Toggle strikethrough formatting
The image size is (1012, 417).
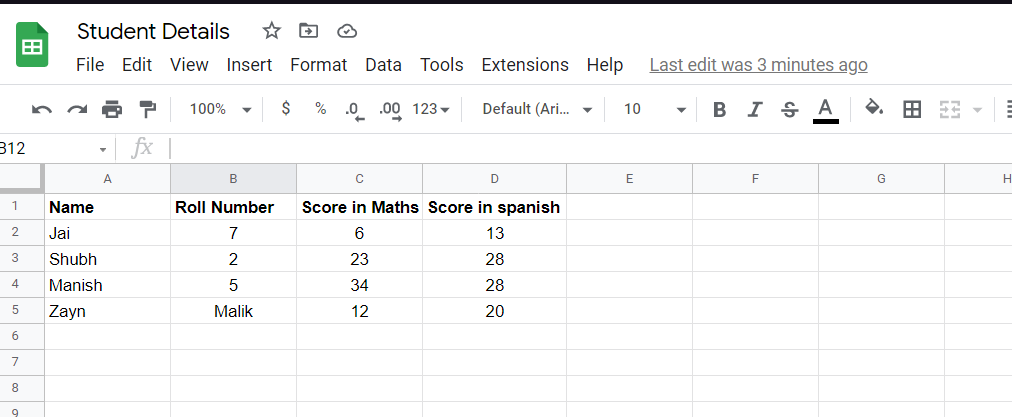(789, 109)
